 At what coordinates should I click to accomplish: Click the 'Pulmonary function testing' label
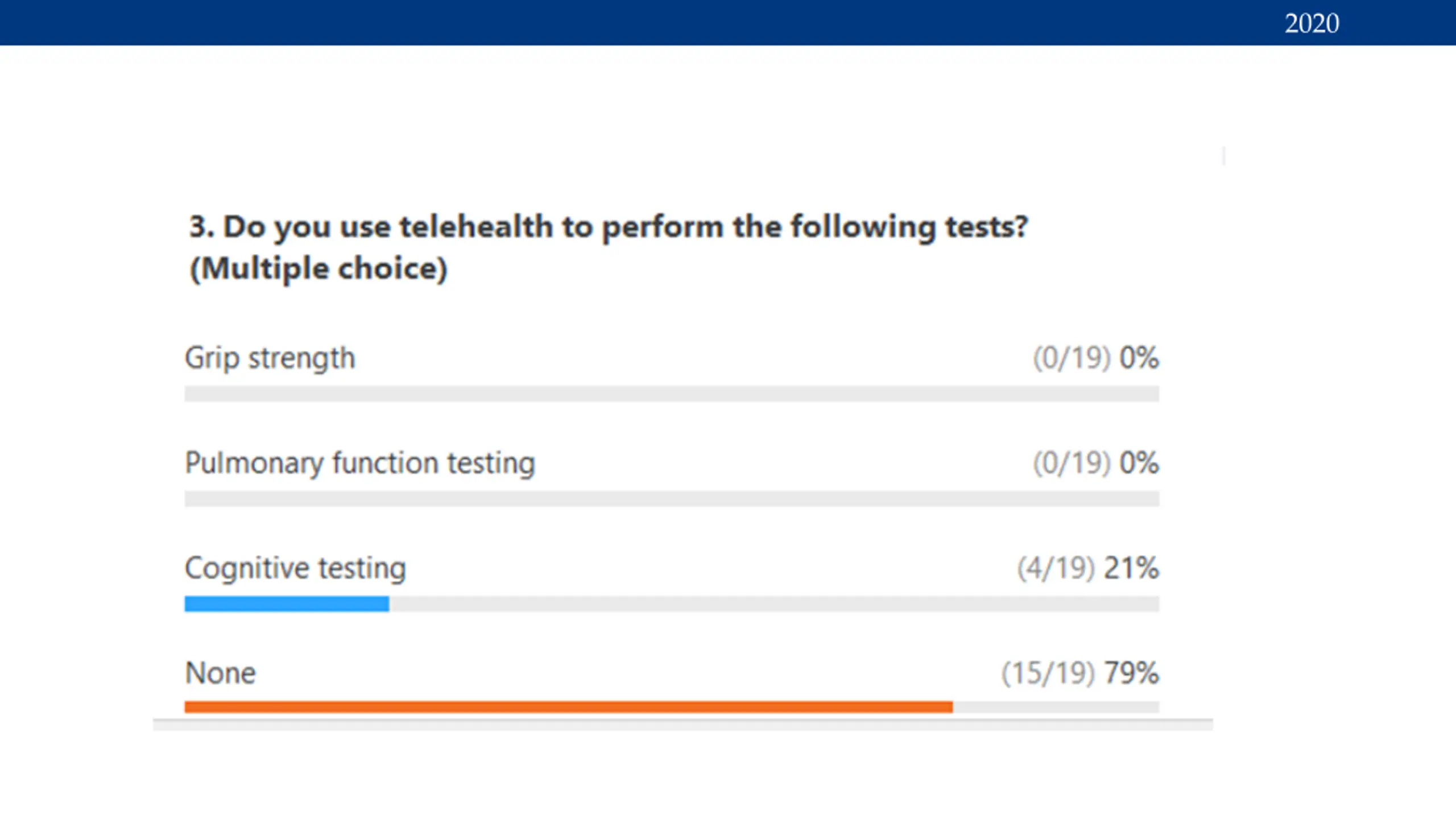[x=360, y=463]
